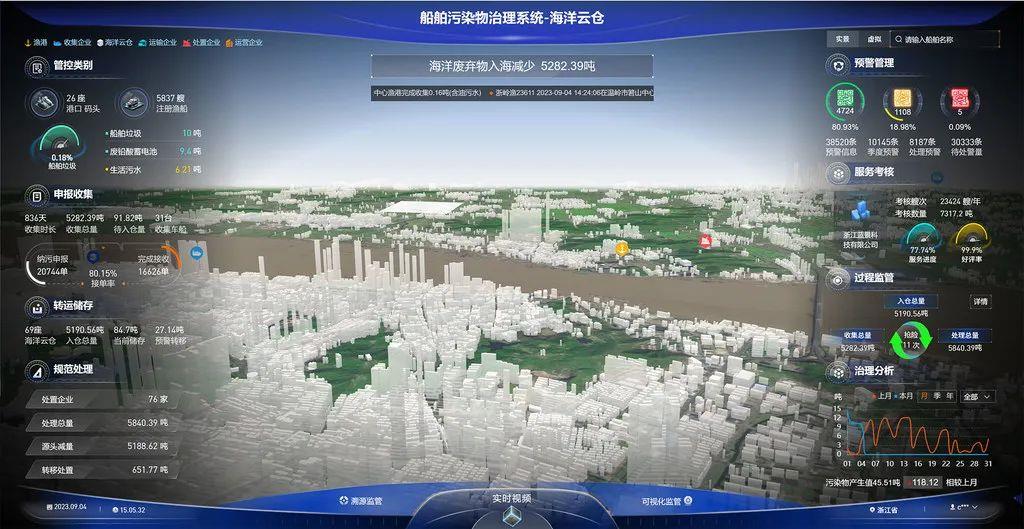
Task: Click the yellow QR code 1108 icon
Action: pos(903,101)
